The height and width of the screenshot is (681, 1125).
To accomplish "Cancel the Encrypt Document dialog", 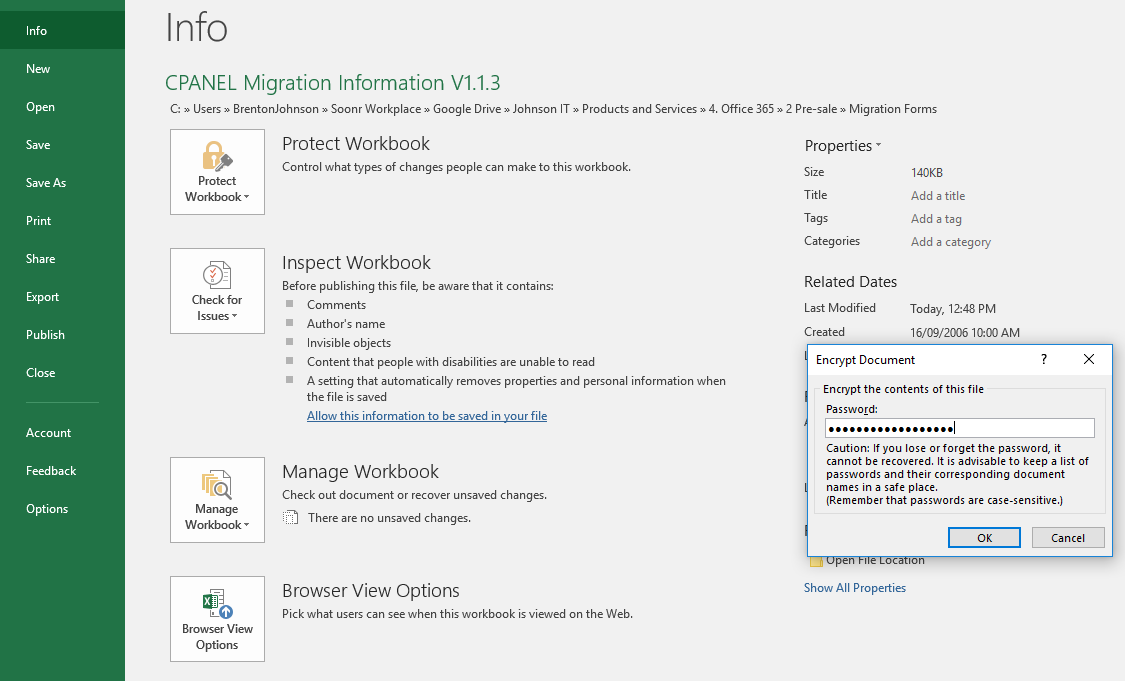I will coord(1068,538).
